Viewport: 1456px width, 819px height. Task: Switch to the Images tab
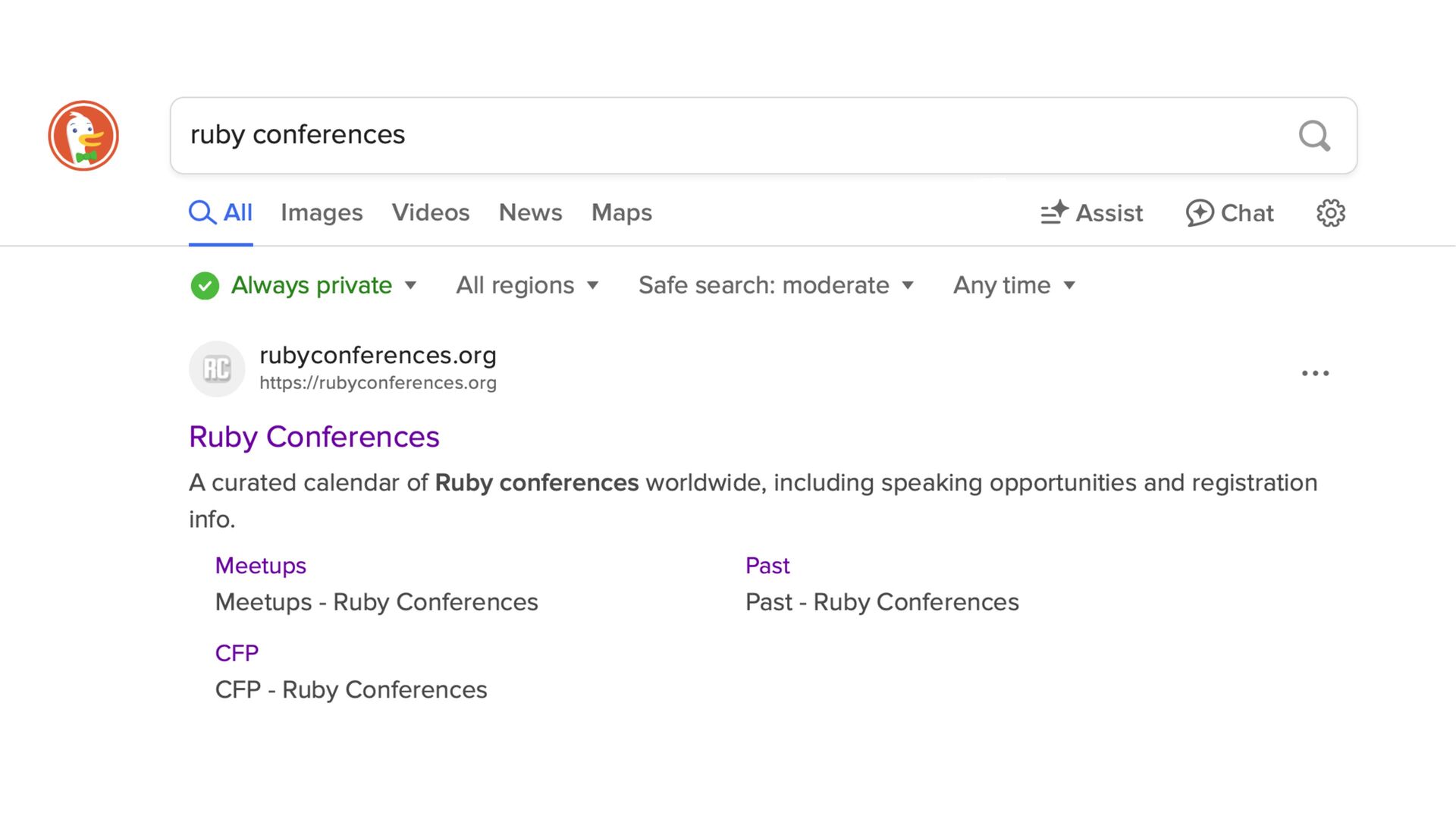tap(322, 213)
